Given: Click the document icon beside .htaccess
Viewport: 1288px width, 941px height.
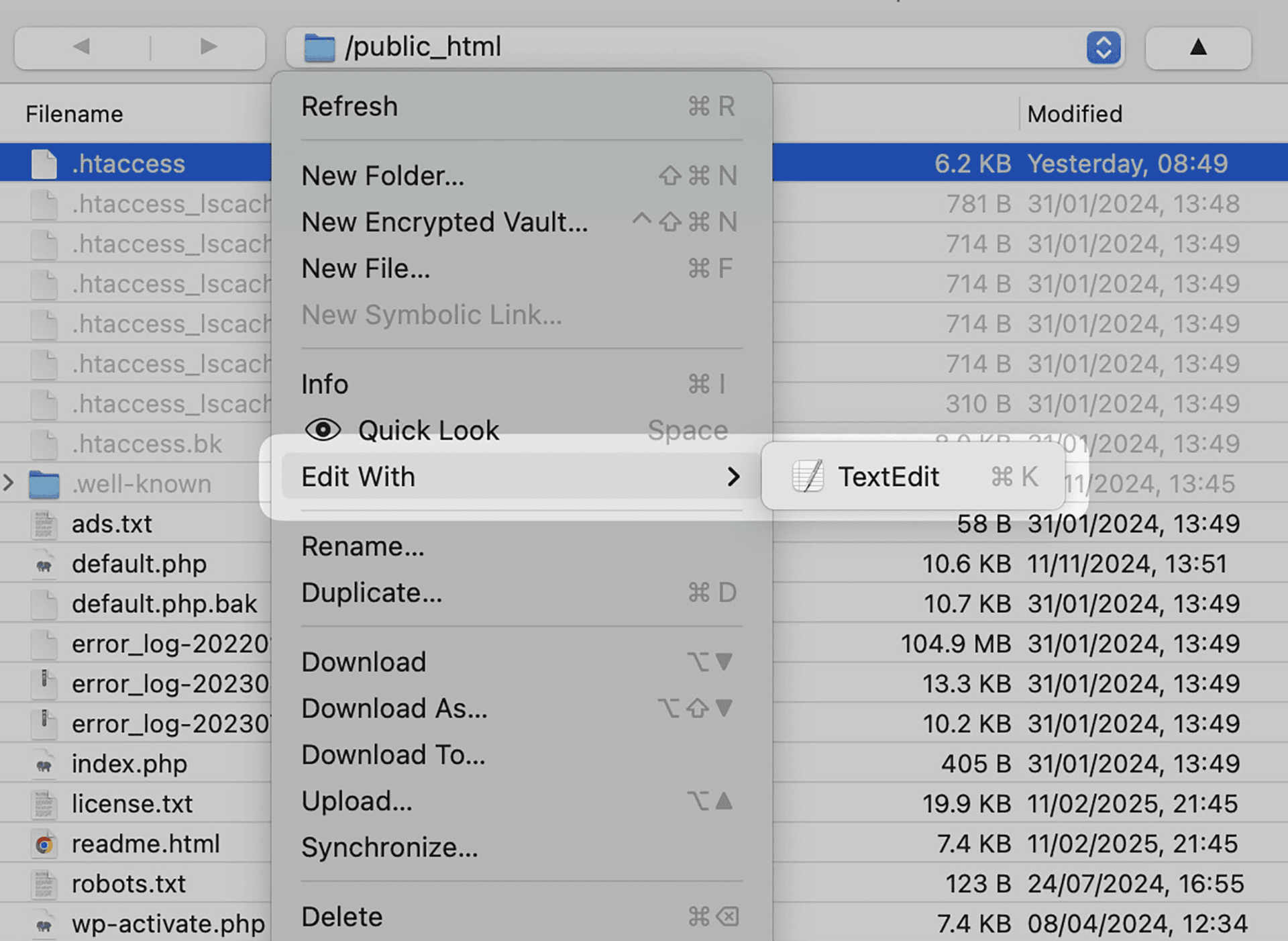Looking at the screenshot, I should pyautogui.click(x=44, y=162).
